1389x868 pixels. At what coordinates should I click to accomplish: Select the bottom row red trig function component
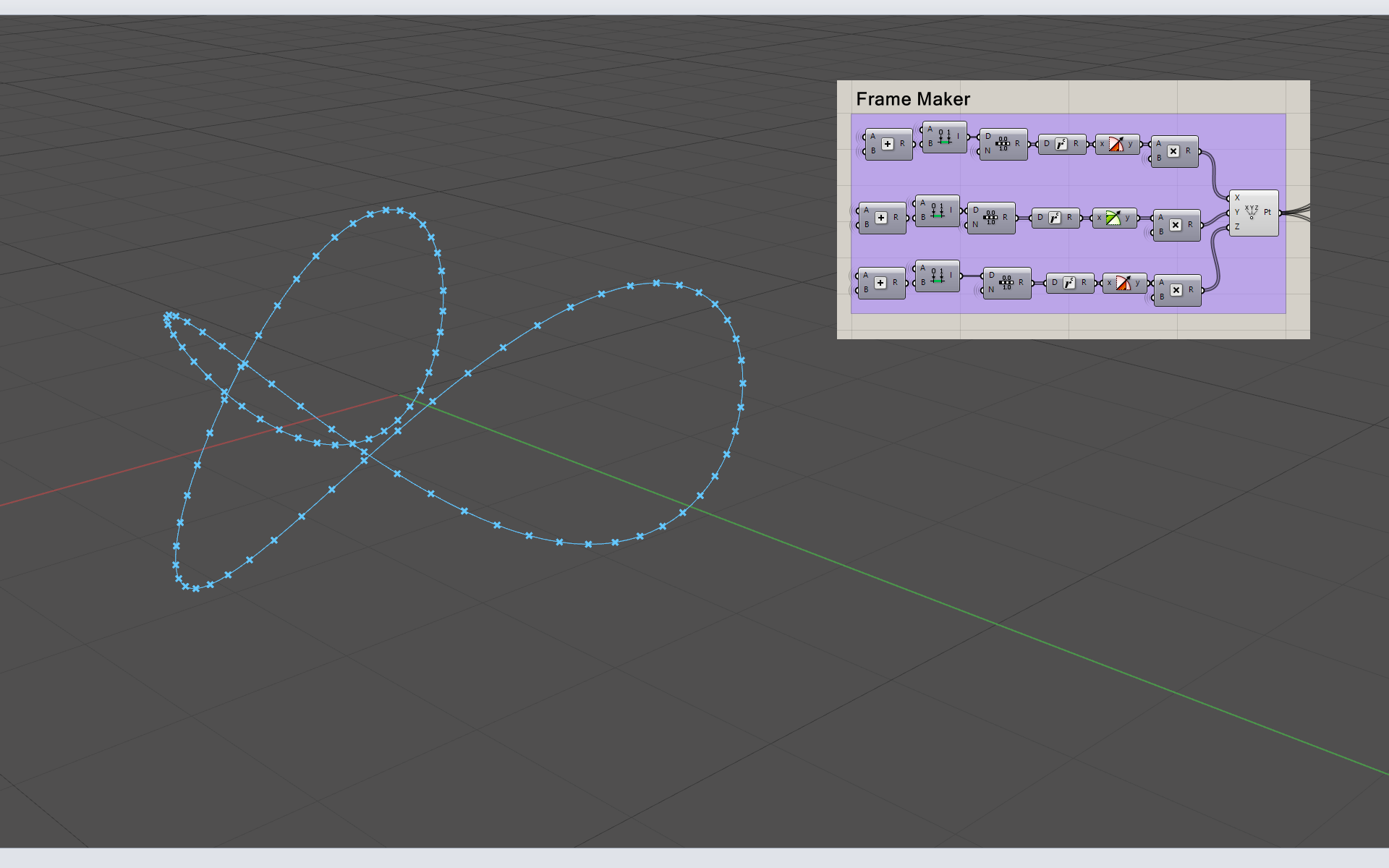coord(1125,283)
